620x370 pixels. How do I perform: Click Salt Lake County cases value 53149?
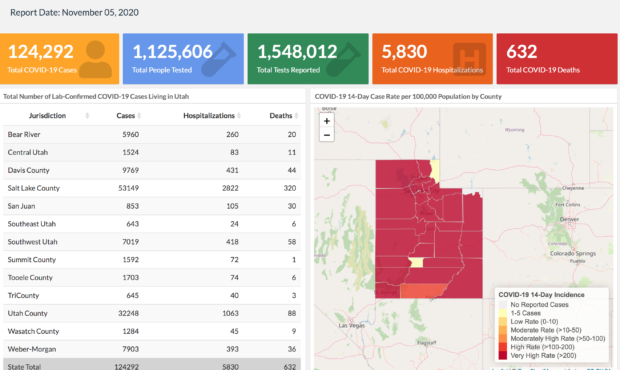click(129, 188)
